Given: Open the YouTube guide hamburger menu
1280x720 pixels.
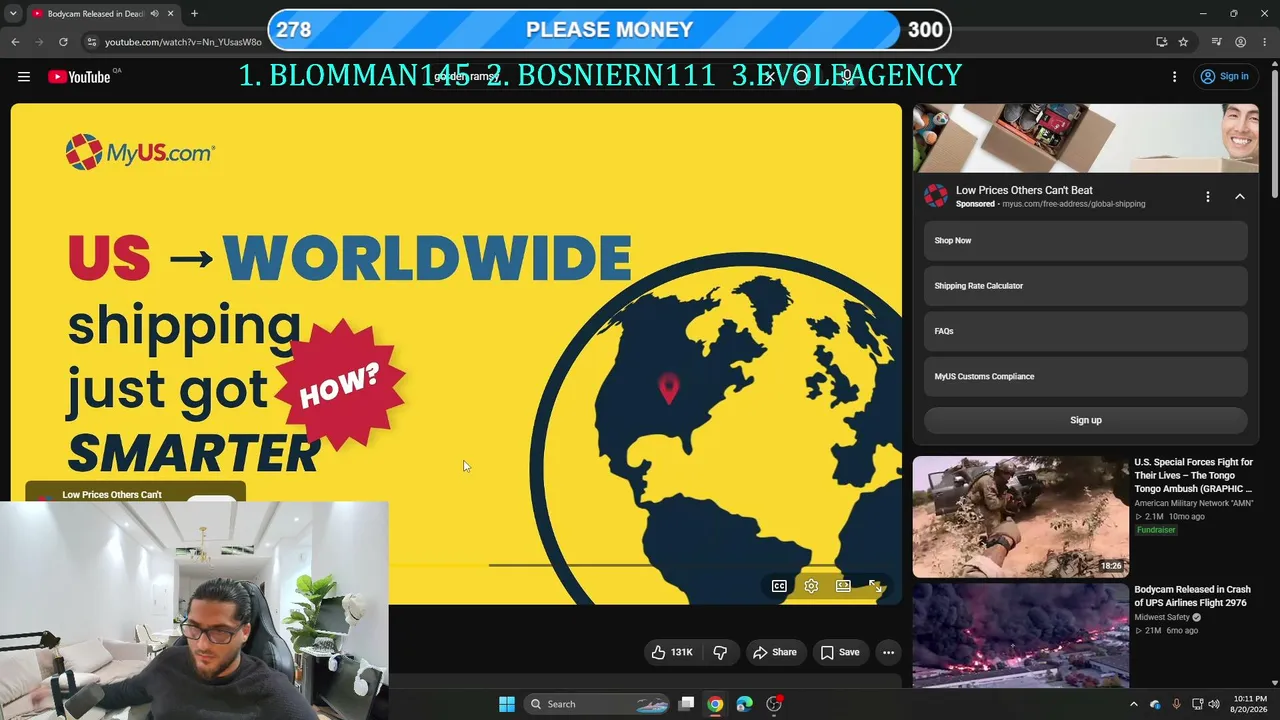Looking at the screenshot, I should click(x=24, y=77).
